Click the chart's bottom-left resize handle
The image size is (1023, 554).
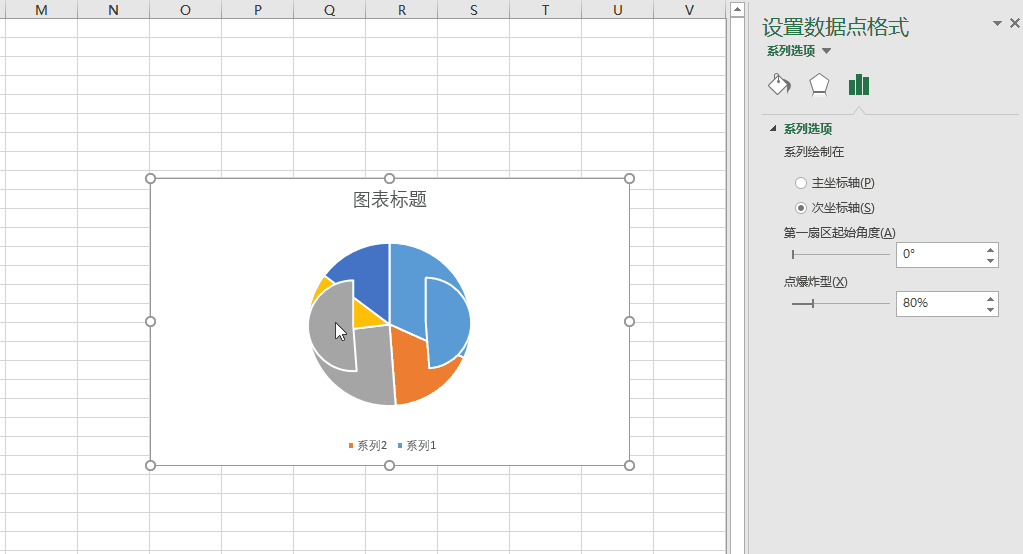[151, 465]
